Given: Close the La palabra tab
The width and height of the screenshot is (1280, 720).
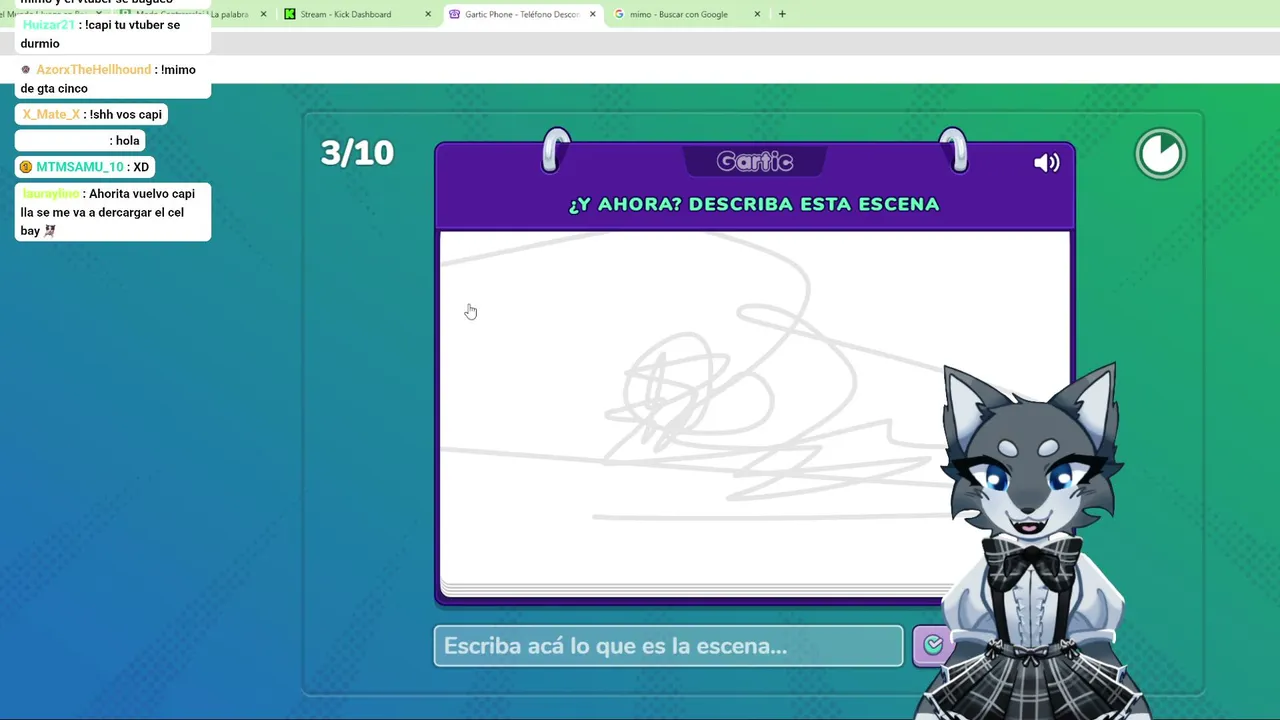Looking at the screenshot, I should click(263, 14).
